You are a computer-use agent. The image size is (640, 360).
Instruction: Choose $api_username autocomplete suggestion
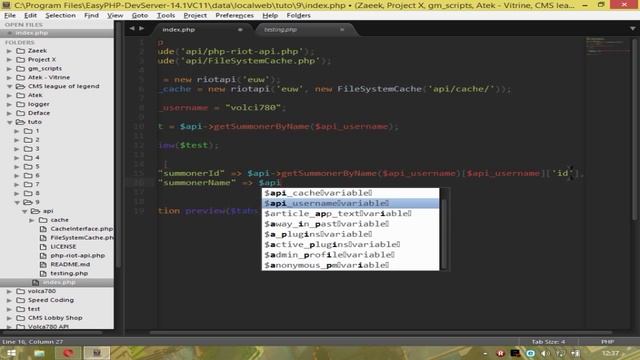pyautogui.click(x=351, y=203)
